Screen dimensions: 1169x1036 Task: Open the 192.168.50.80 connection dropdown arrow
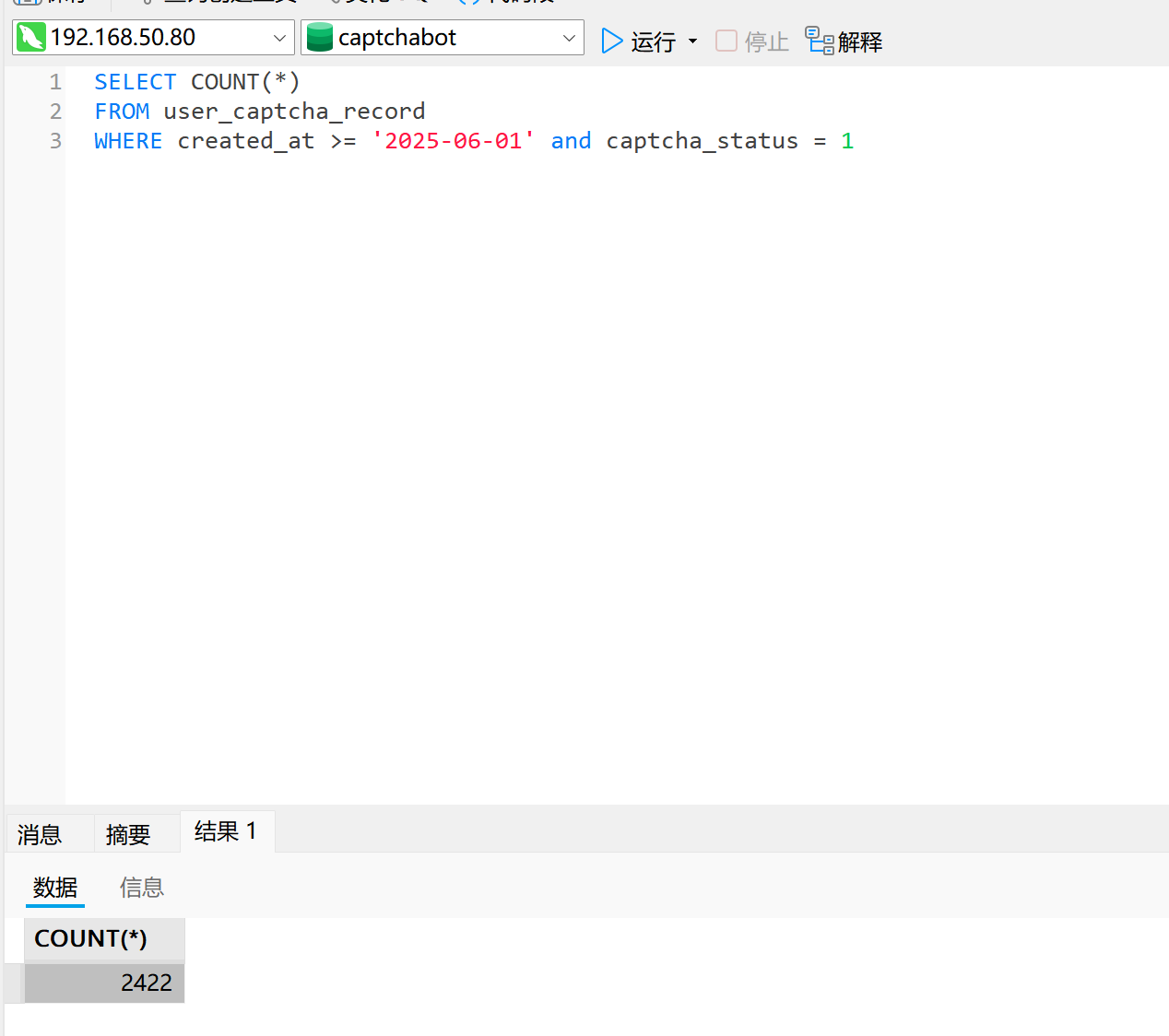click(279, 38)
